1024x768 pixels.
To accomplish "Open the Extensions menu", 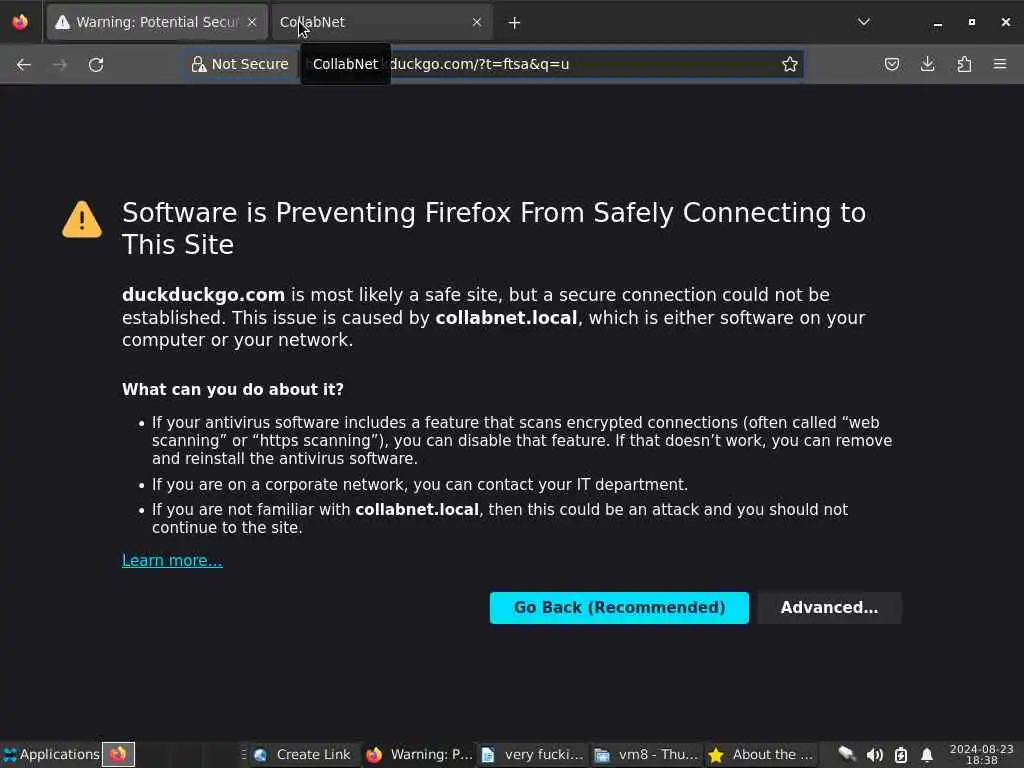I will [x=964, y=64].
